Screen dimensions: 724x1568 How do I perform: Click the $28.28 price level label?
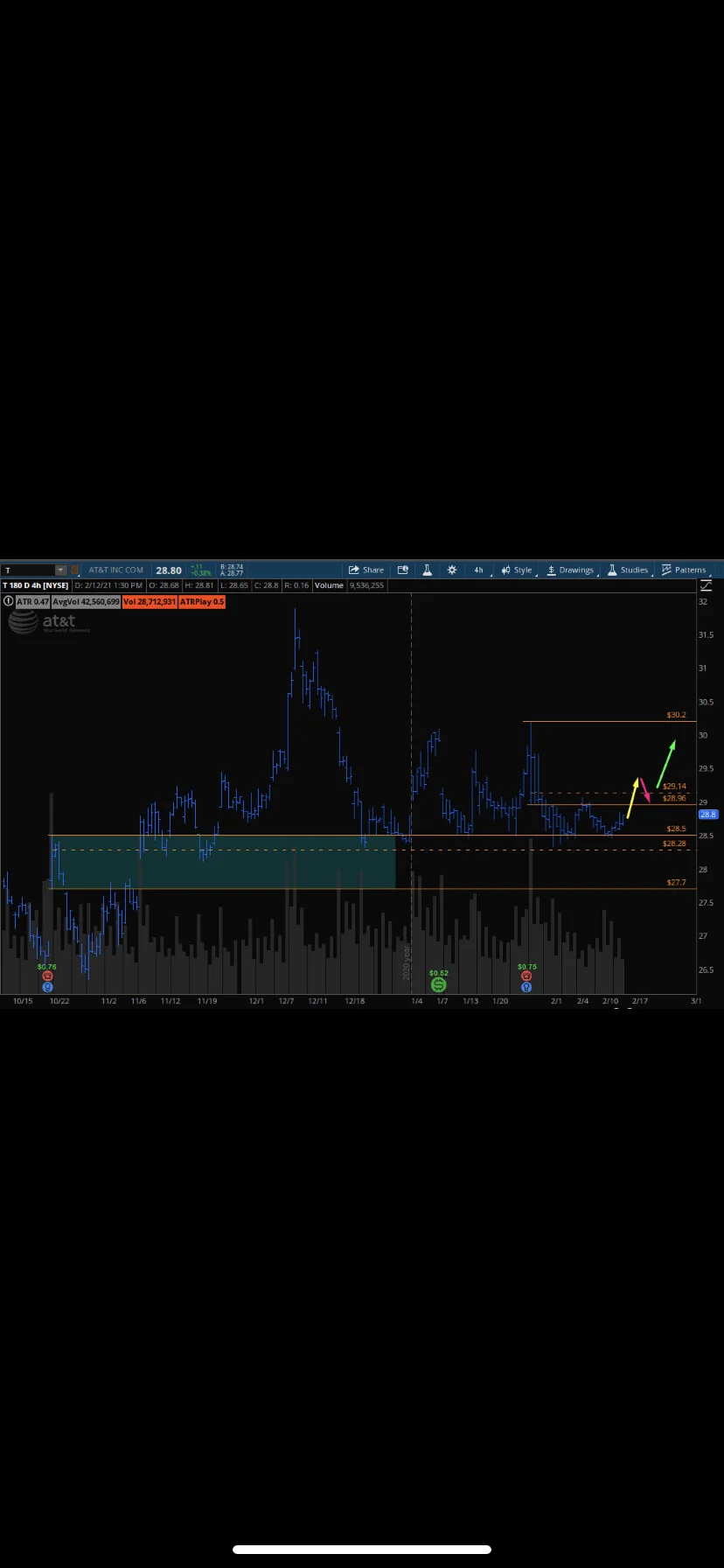tap(674, 843)
